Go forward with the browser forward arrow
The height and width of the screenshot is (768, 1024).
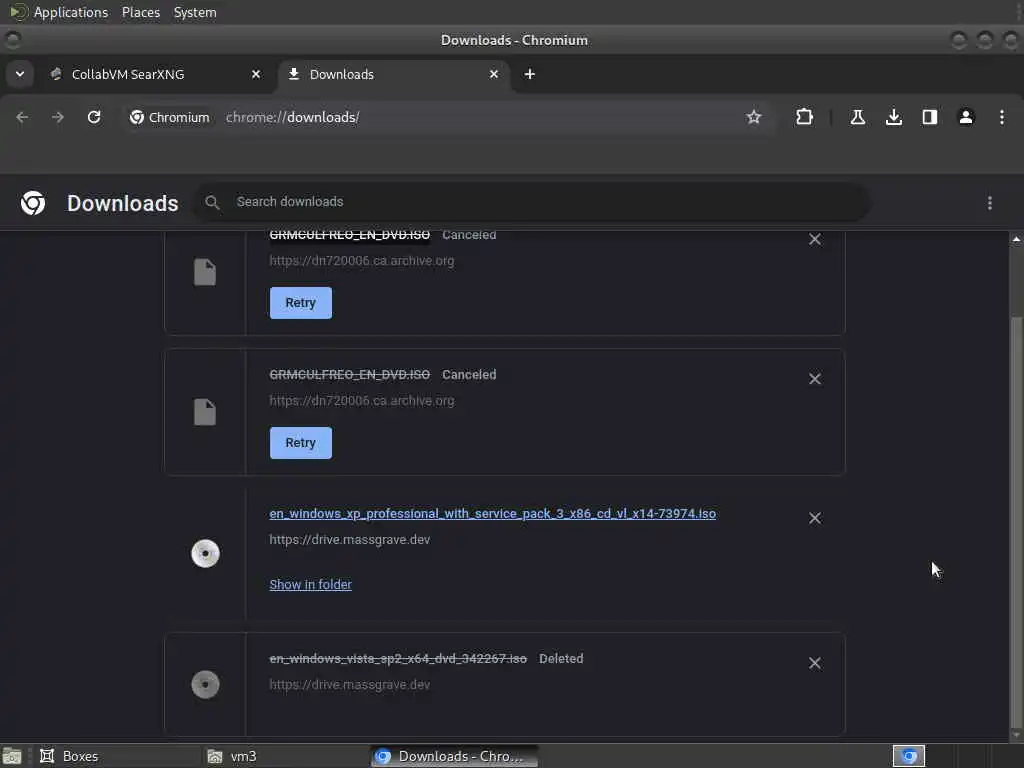tap(57, 117)
